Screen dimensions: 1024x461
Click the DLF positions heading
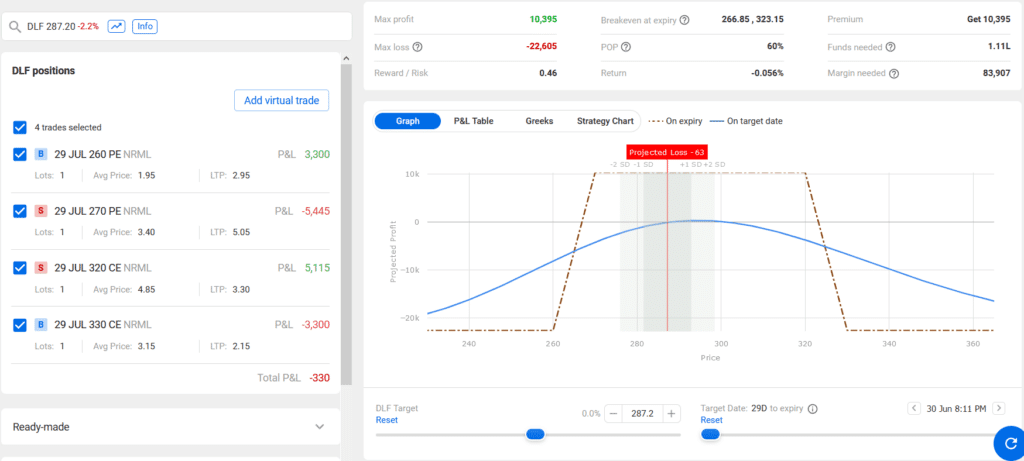(43, 71)
